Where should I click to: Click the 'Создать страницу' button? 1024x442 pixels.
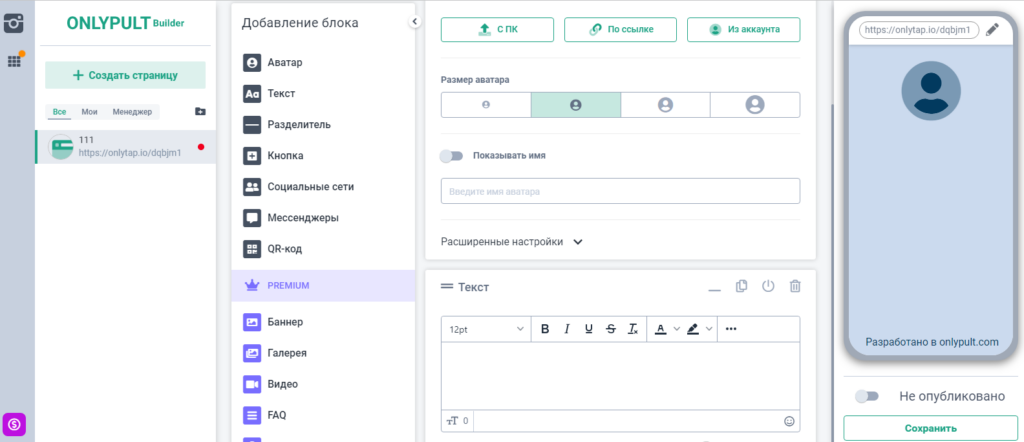pos(125,75)
